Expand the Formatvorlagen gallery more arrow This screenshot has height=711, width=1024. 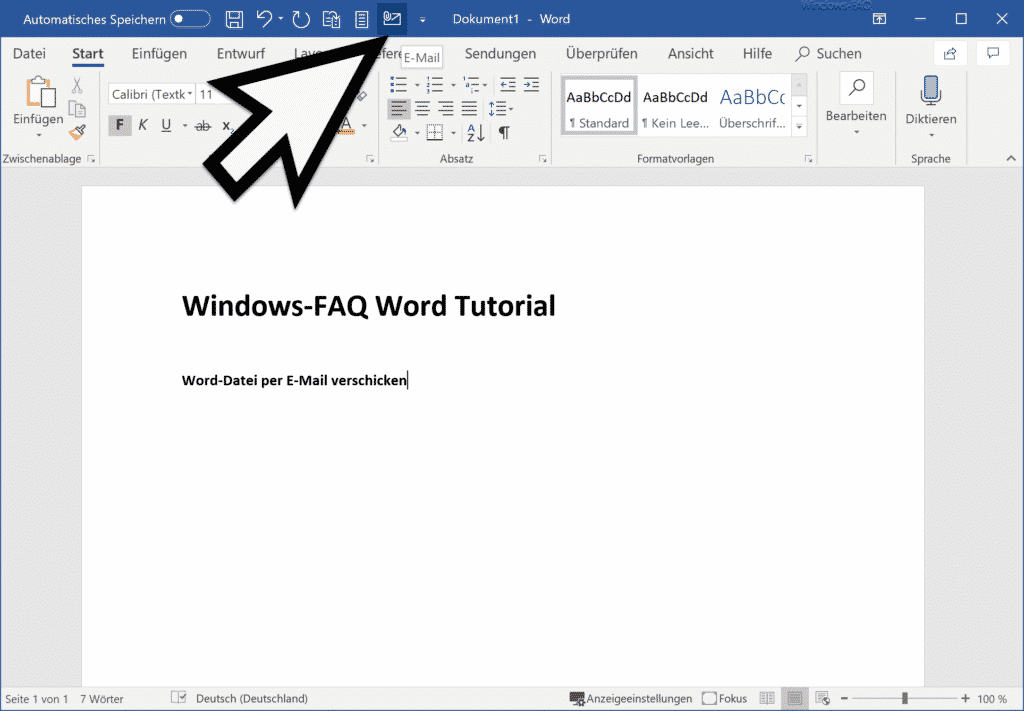[799, 127]
